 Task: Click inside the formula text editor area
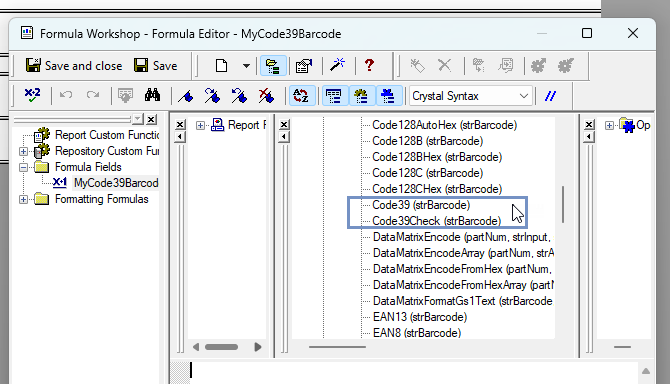(414, 372)
